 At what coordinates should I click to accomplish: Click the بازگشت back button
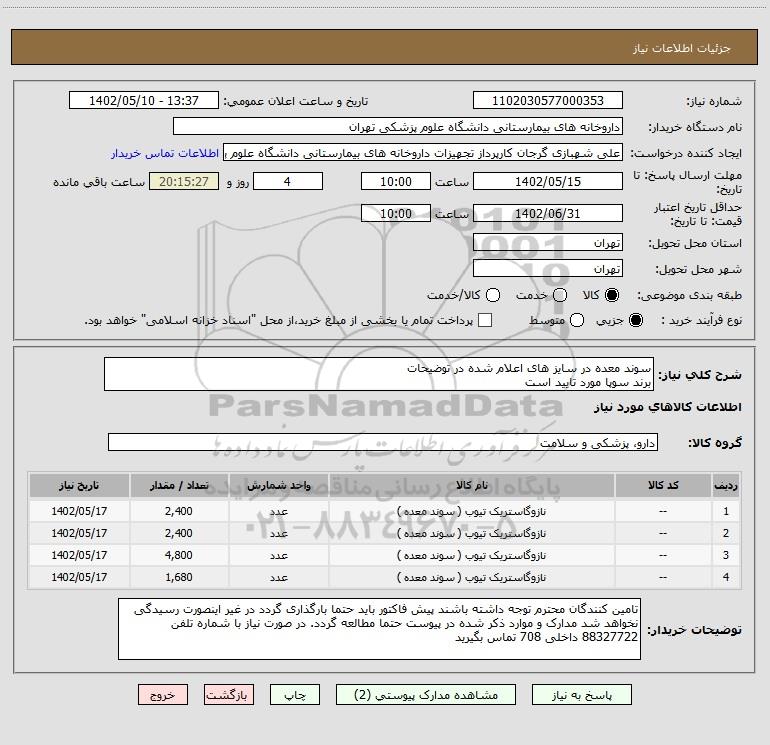[229, 695]
